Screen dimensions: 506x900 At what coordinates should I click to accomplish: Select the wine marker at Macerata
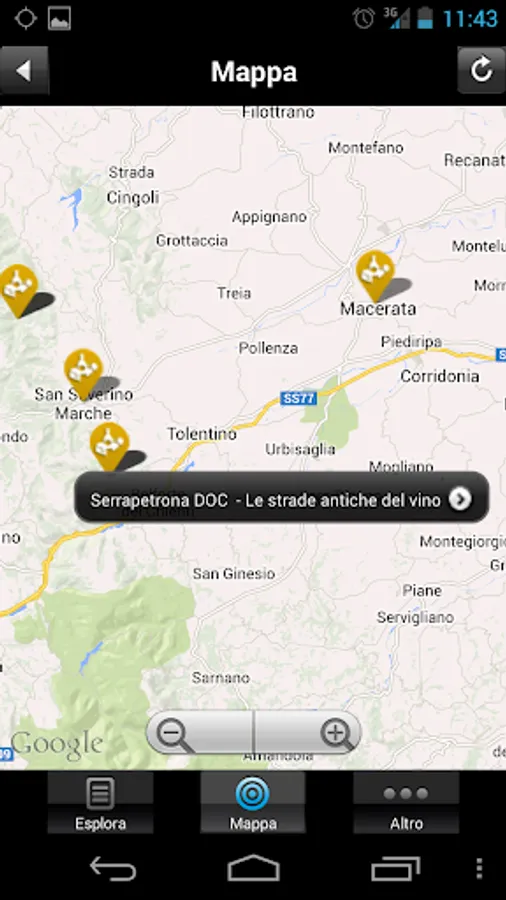375,276
